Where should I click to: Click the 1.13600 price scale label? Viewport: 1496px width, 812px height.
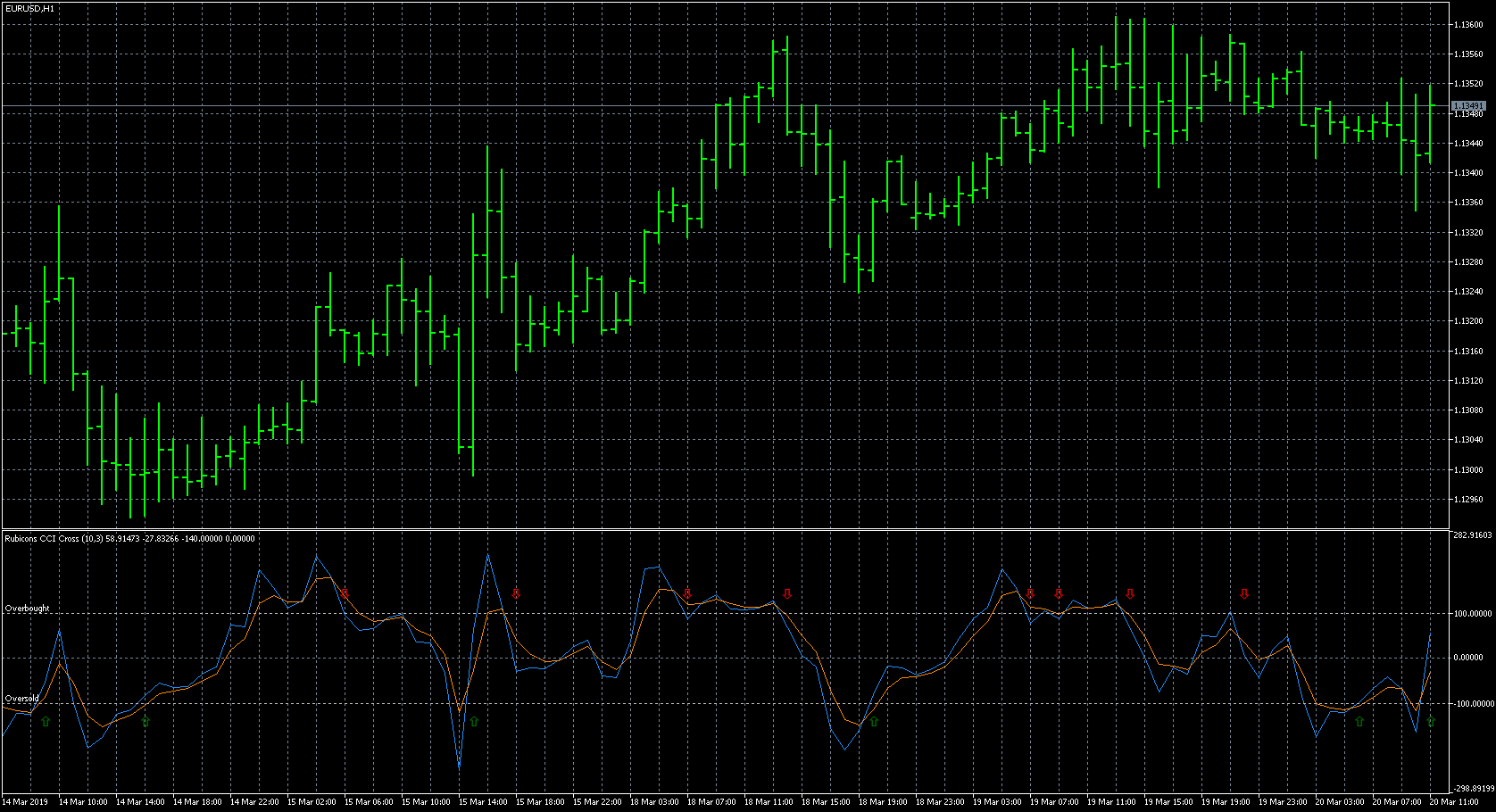(1468, 25)
